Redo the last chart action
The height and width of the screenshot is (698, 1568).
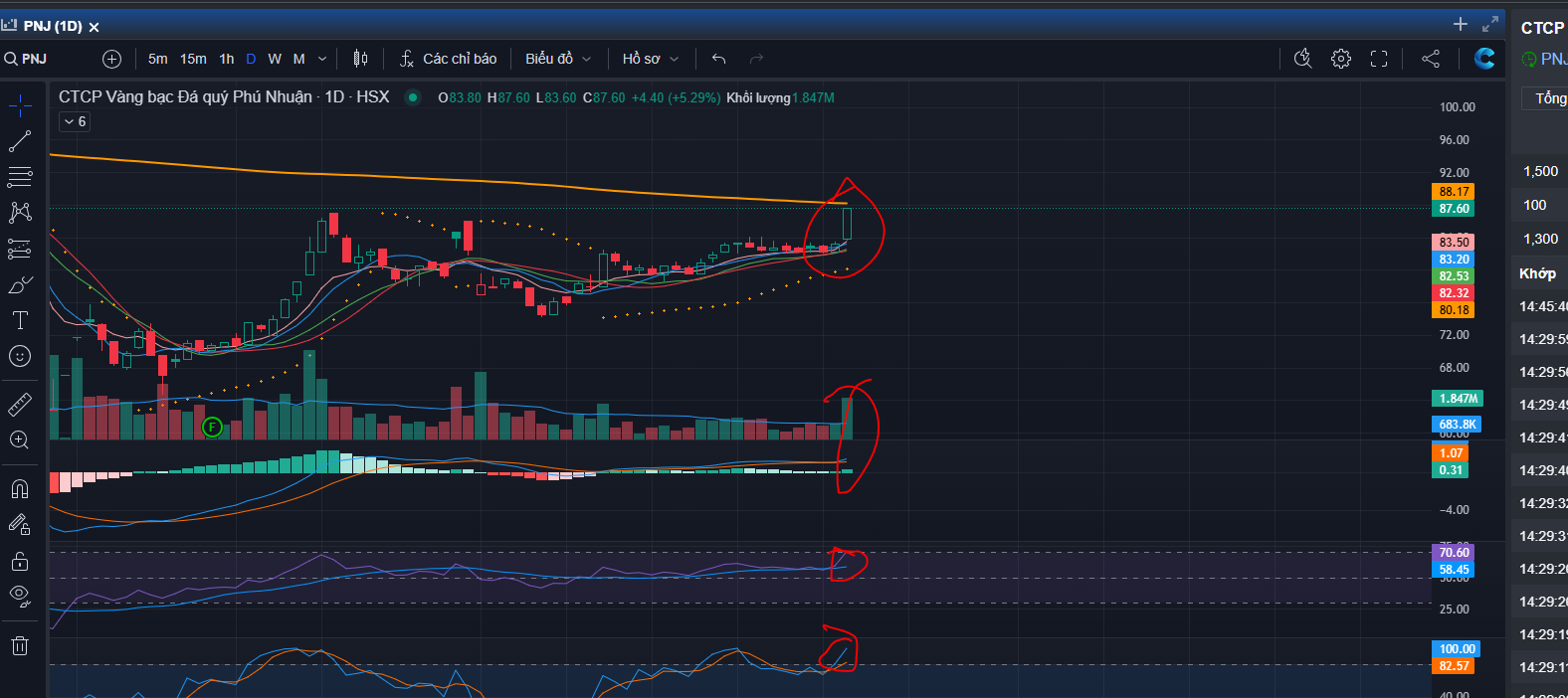pyautogui.click(x=756, y=59)
